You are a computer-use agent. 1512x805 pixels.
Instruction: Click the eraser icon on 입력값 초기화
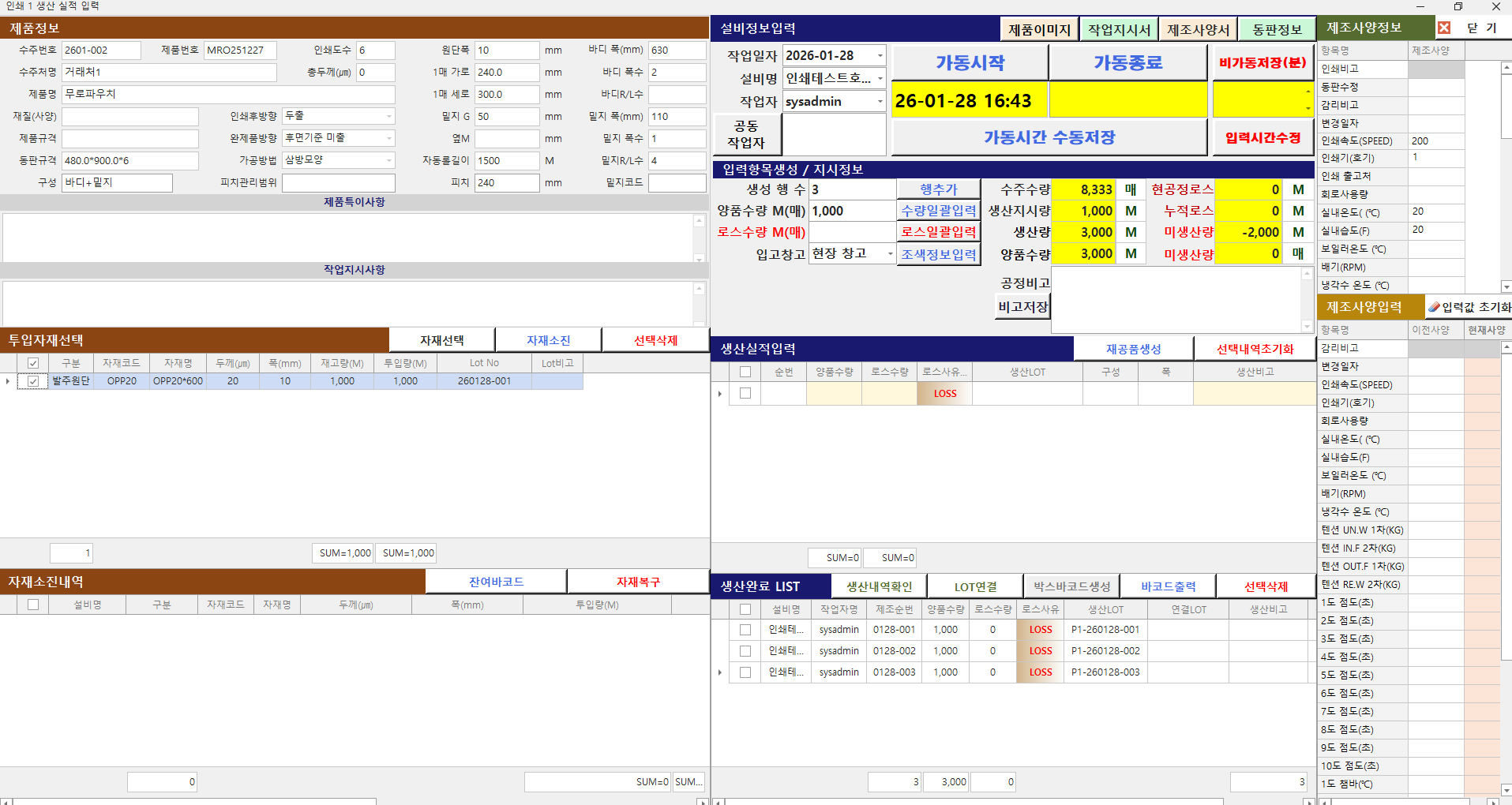click(1435, 307)
